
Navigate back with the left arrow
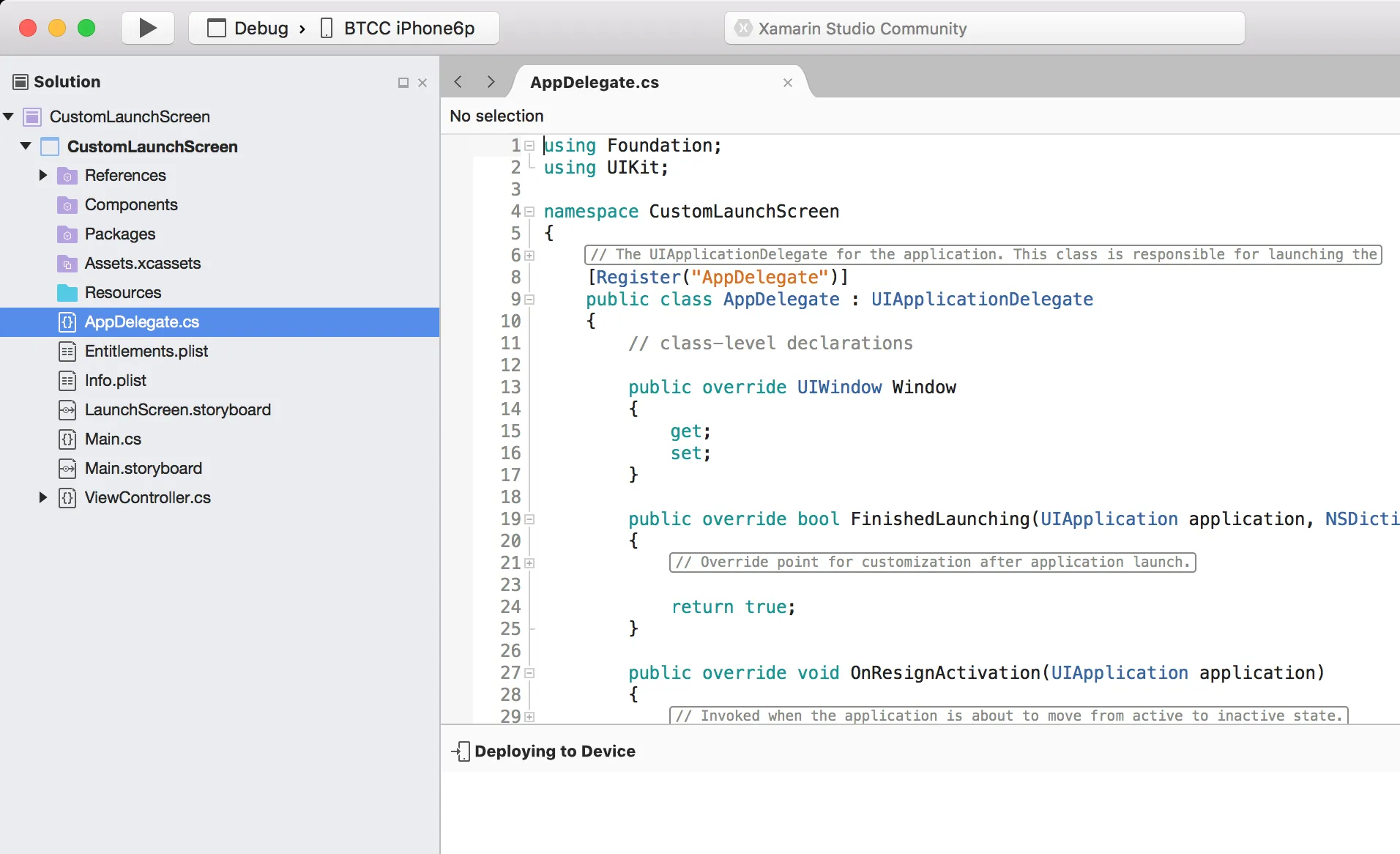click(458, 82)
